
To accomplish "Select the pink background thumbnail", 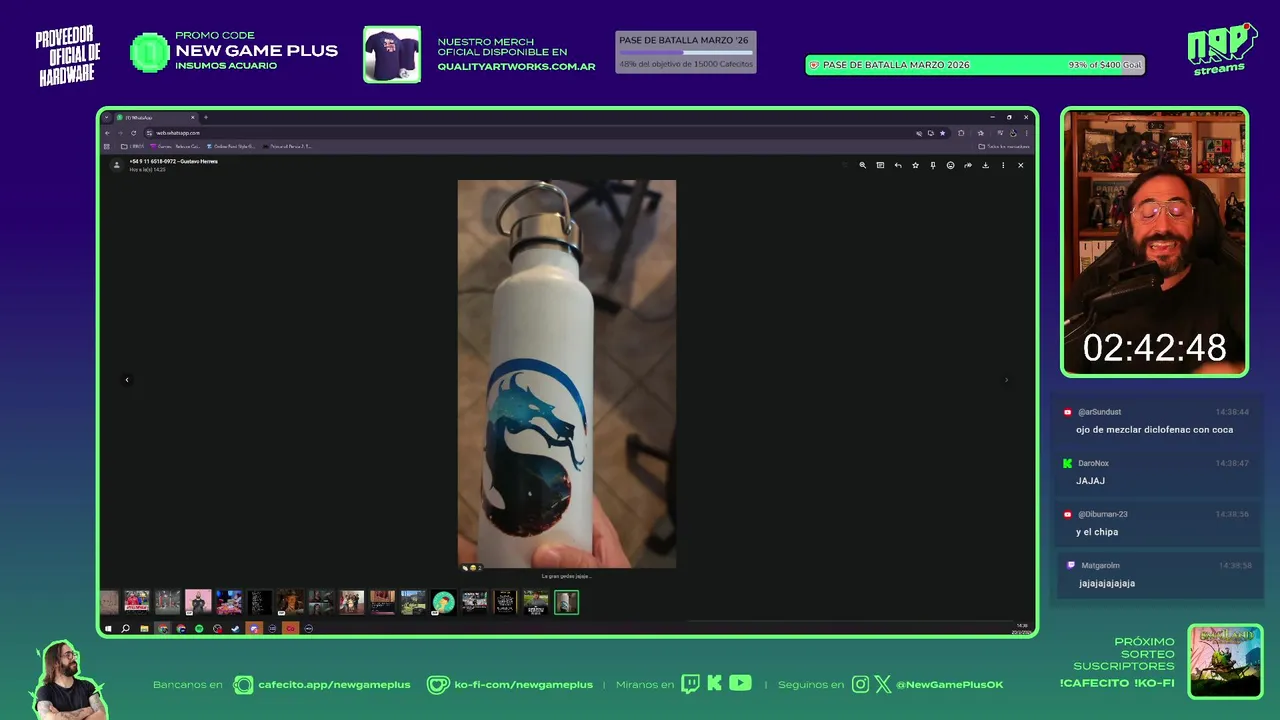I will tap(198, 602).
